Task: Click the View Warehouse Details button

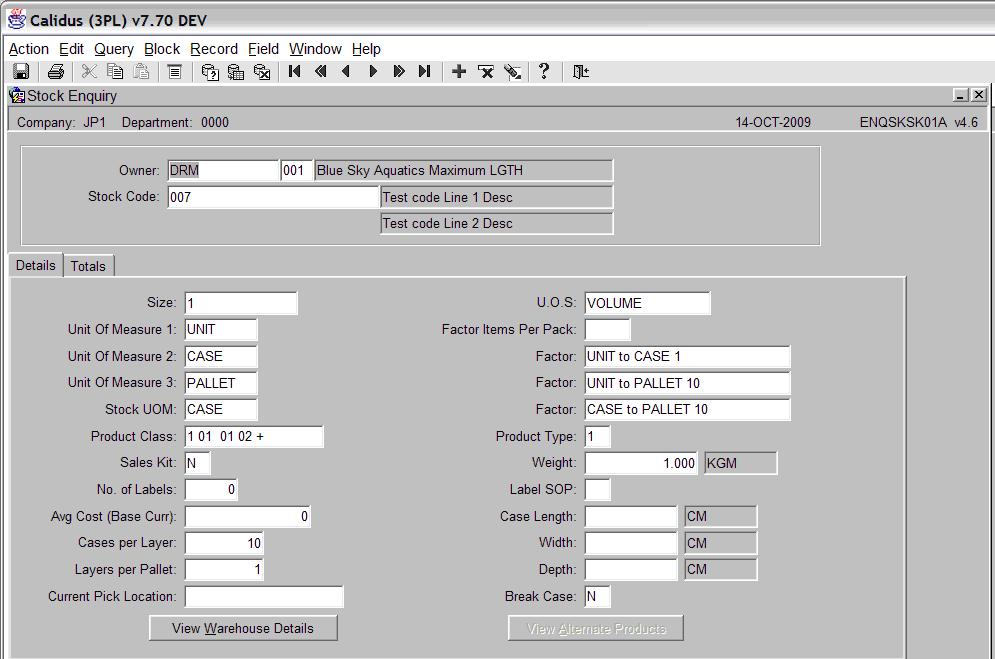Action: pos(243,628)
